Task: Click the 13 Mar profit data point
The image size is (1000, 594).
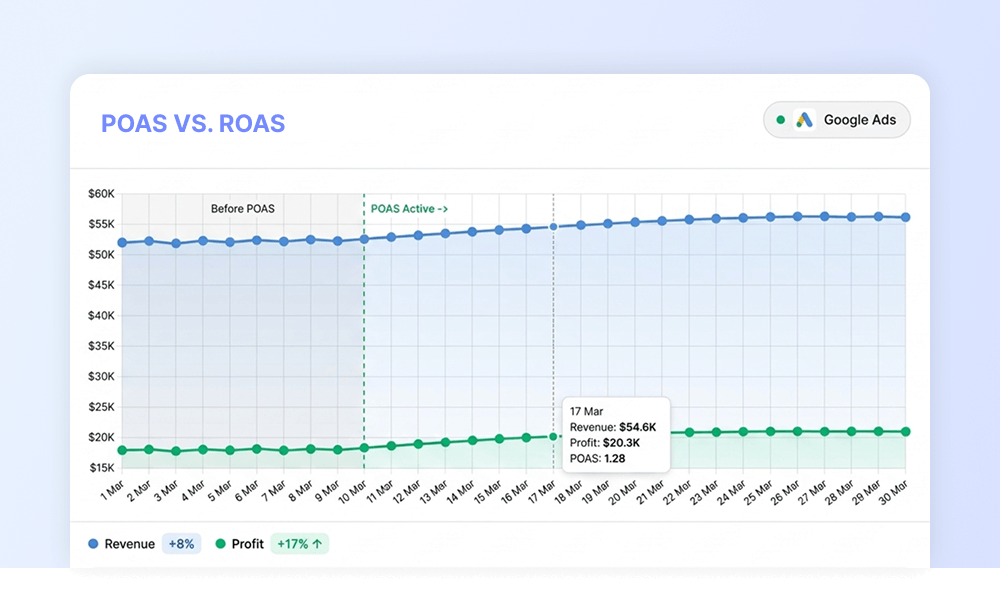Action: point(445,442)
